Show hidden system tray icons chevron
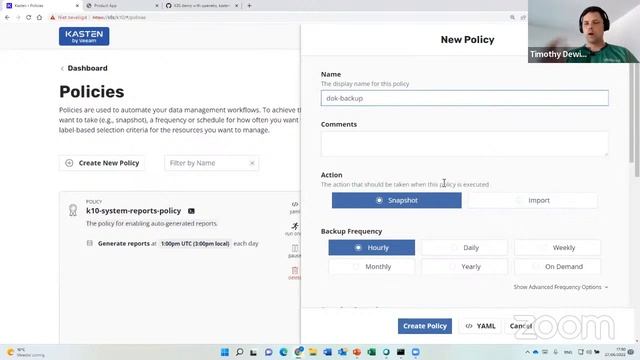Screen dimensions: 640x360 click(527, 352)
